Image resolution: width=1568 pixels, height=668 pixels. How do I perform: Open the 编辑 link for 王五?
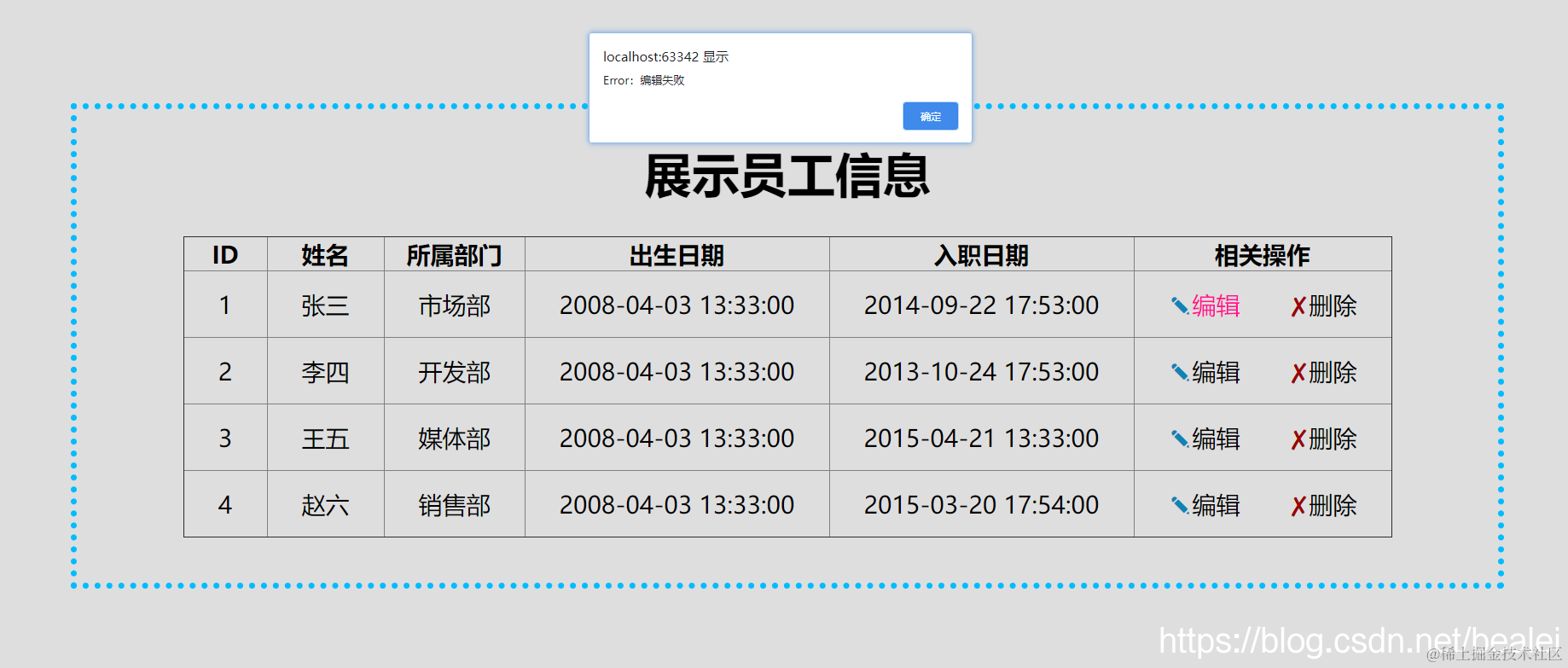pyautogui.click(x=1216, y=439)
